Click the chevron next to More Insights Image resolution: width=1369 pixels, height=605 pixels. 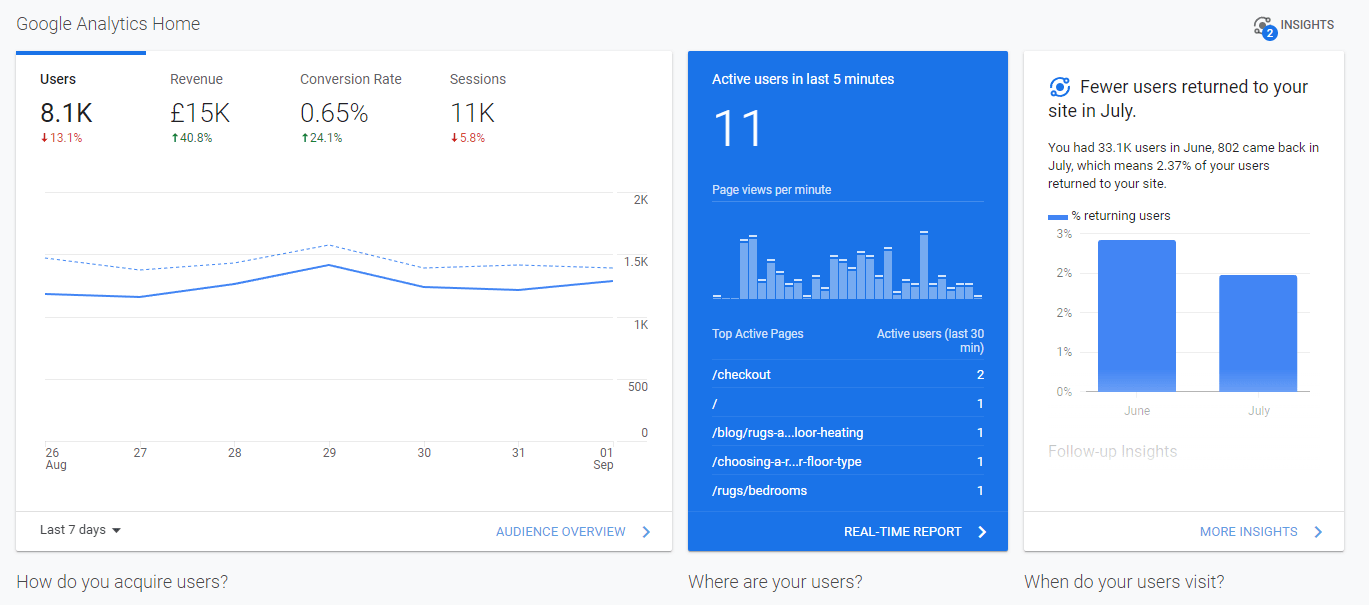point(1318,532)
